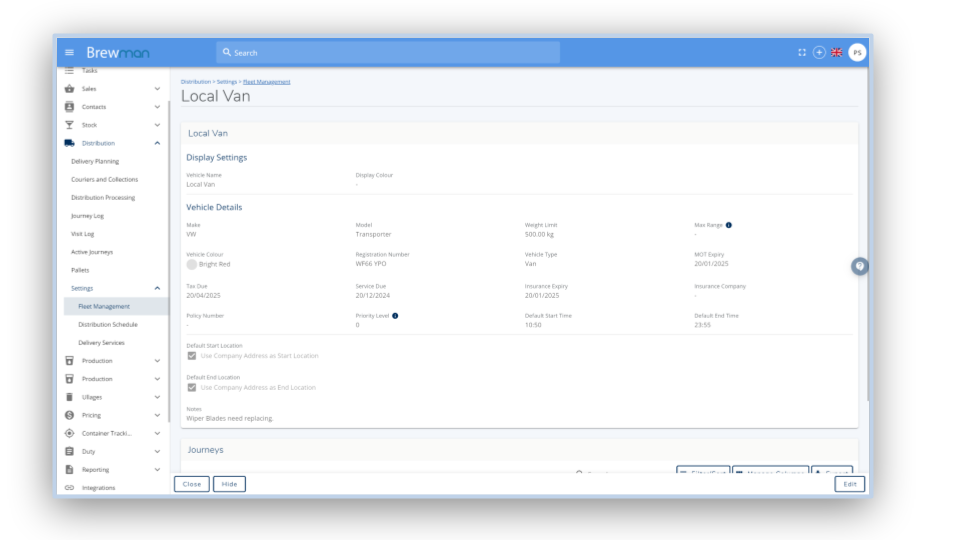
Task: Click the Contacts sidebar icon
Action: coord(69,107)
